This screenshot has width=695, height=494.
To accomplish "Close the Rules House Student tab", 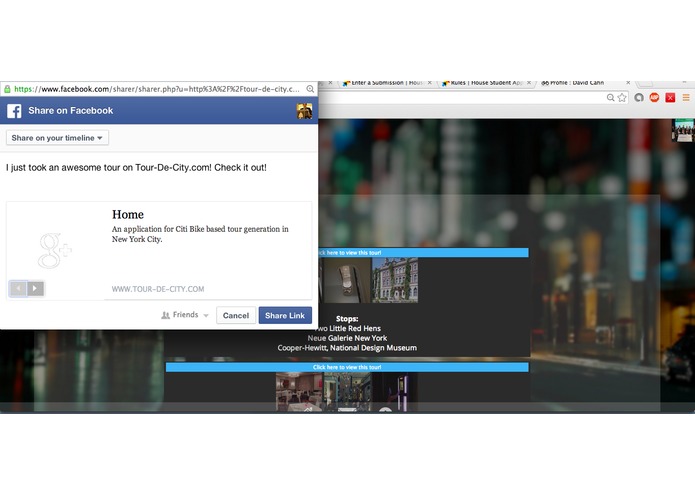I will pos(529,83).
